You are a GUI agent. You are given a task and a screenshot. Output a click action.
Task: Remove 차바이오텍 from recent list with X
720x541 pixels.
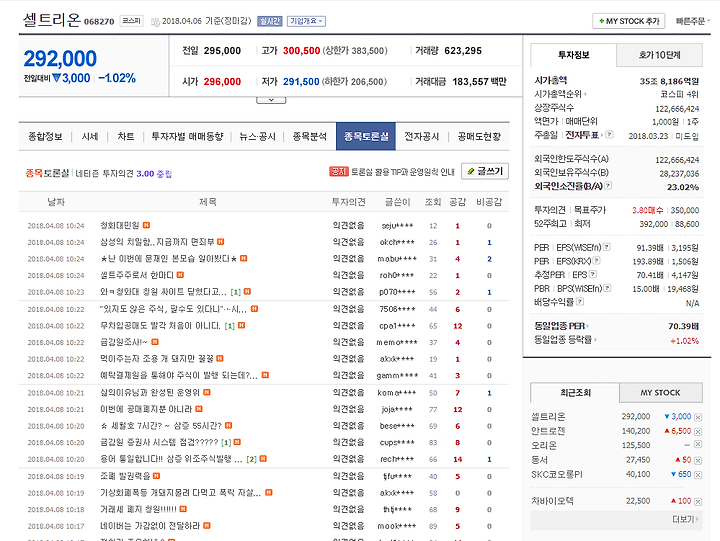tap(698, 502)
